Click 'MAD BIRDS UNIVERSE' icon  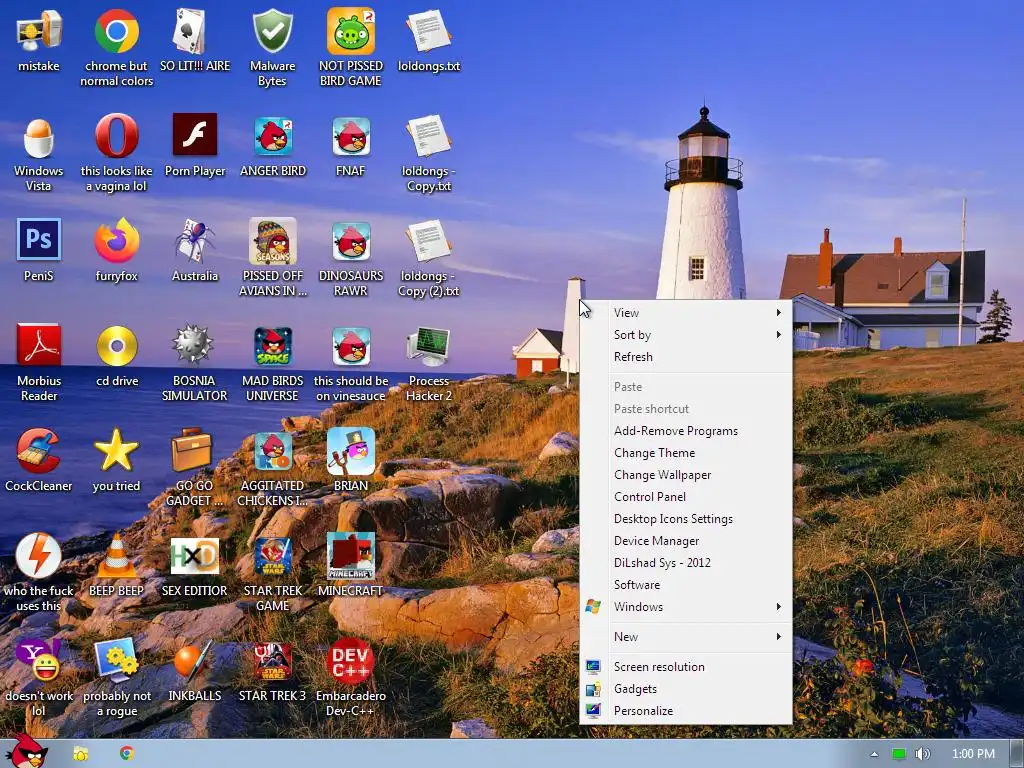272,347
